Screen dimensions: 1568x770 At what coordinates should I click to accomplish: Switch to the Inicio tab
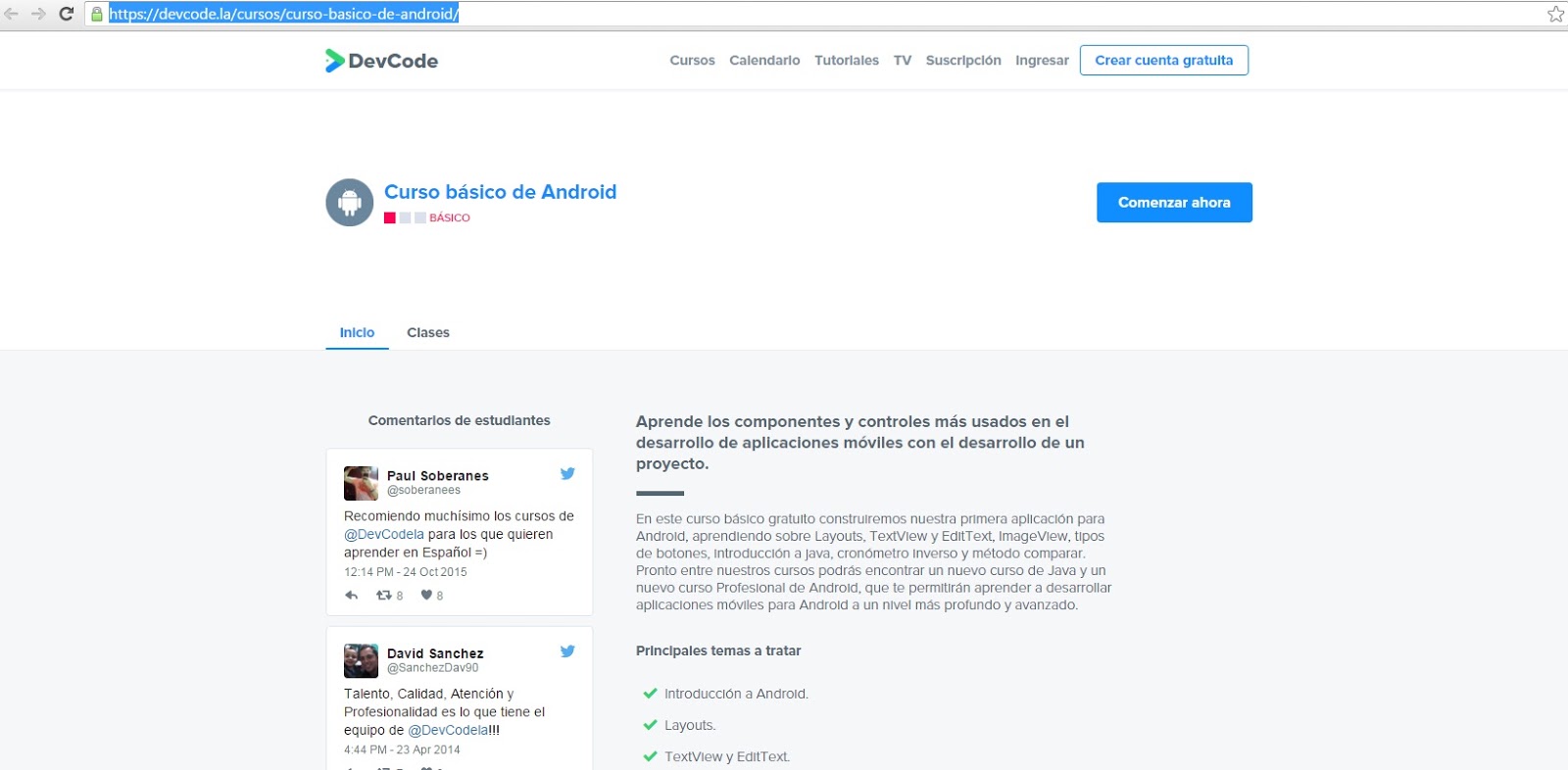[357, 333]
